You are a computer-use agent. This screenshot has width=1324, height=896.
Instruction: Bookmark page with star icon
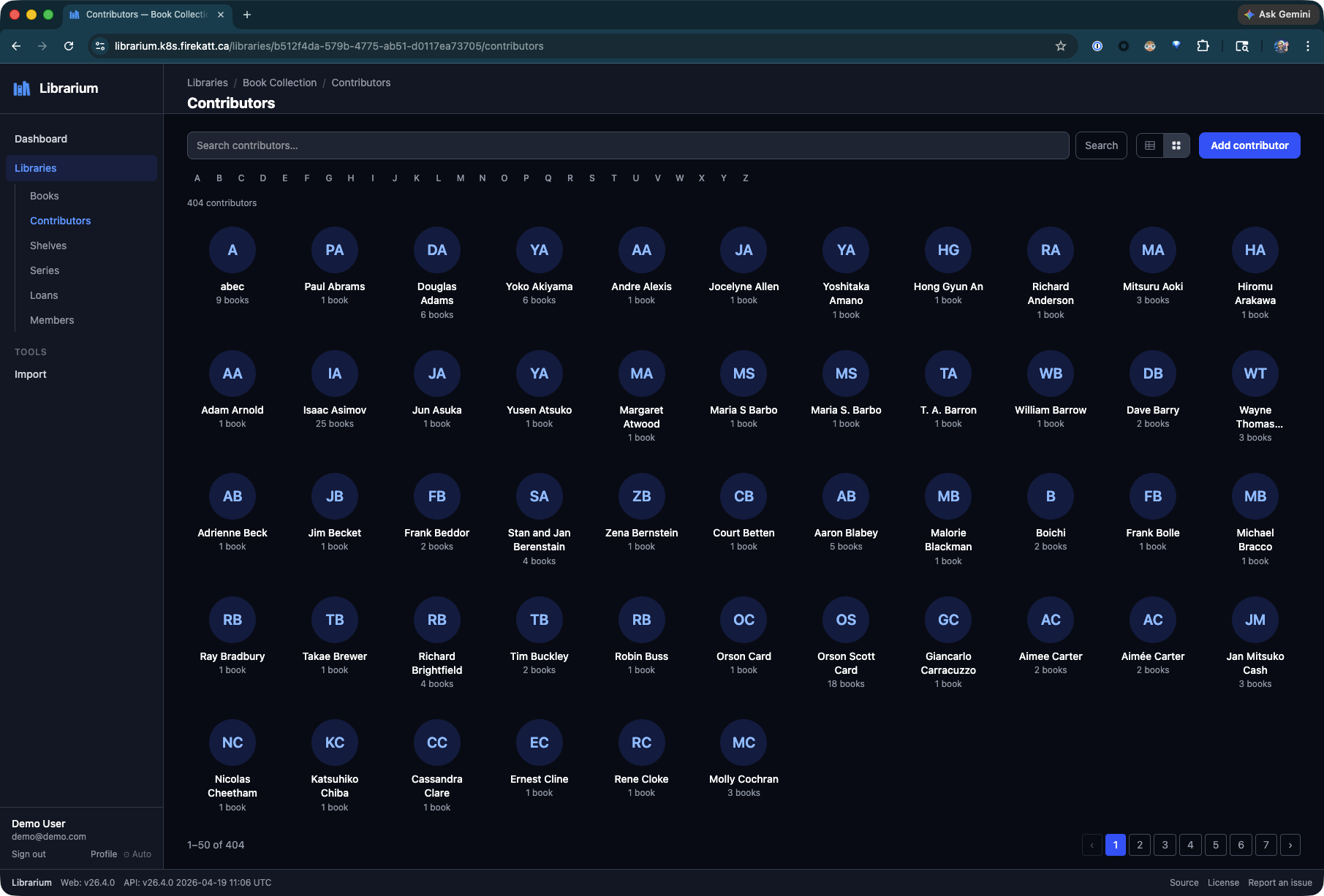(1061, 46)
